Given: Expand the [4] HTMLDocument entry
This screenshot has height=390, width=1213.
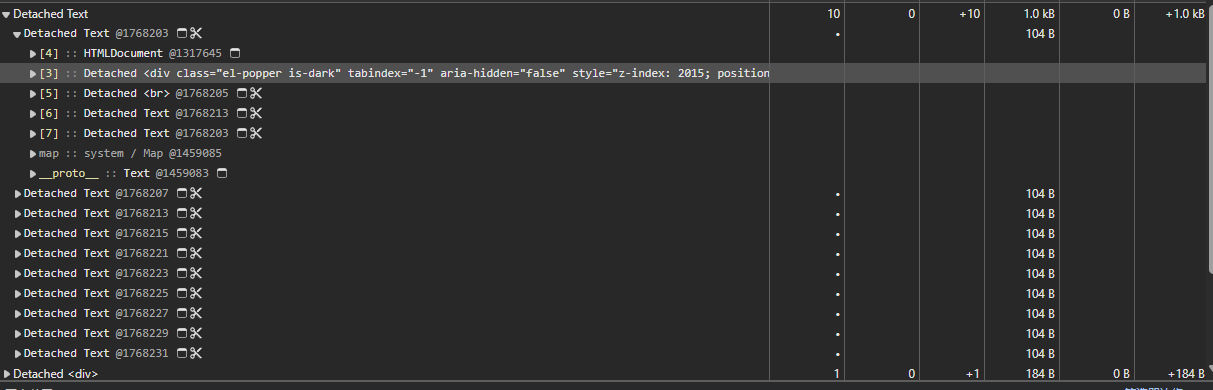Looking at the screenshot, I should click(33, 53).
